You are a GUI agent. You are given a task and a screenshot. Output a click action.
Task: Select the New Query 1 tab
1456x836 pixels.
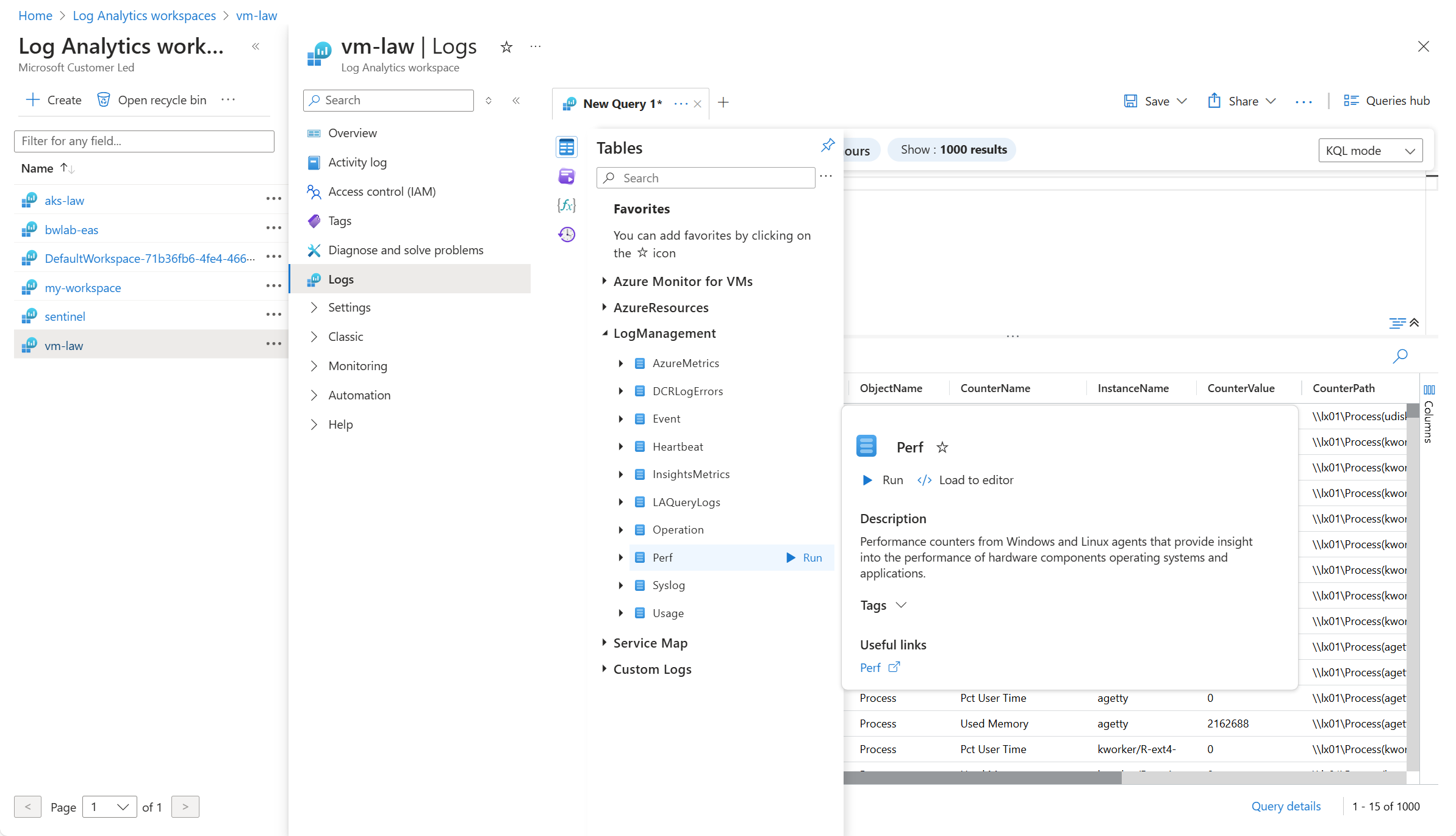[622, 104]
